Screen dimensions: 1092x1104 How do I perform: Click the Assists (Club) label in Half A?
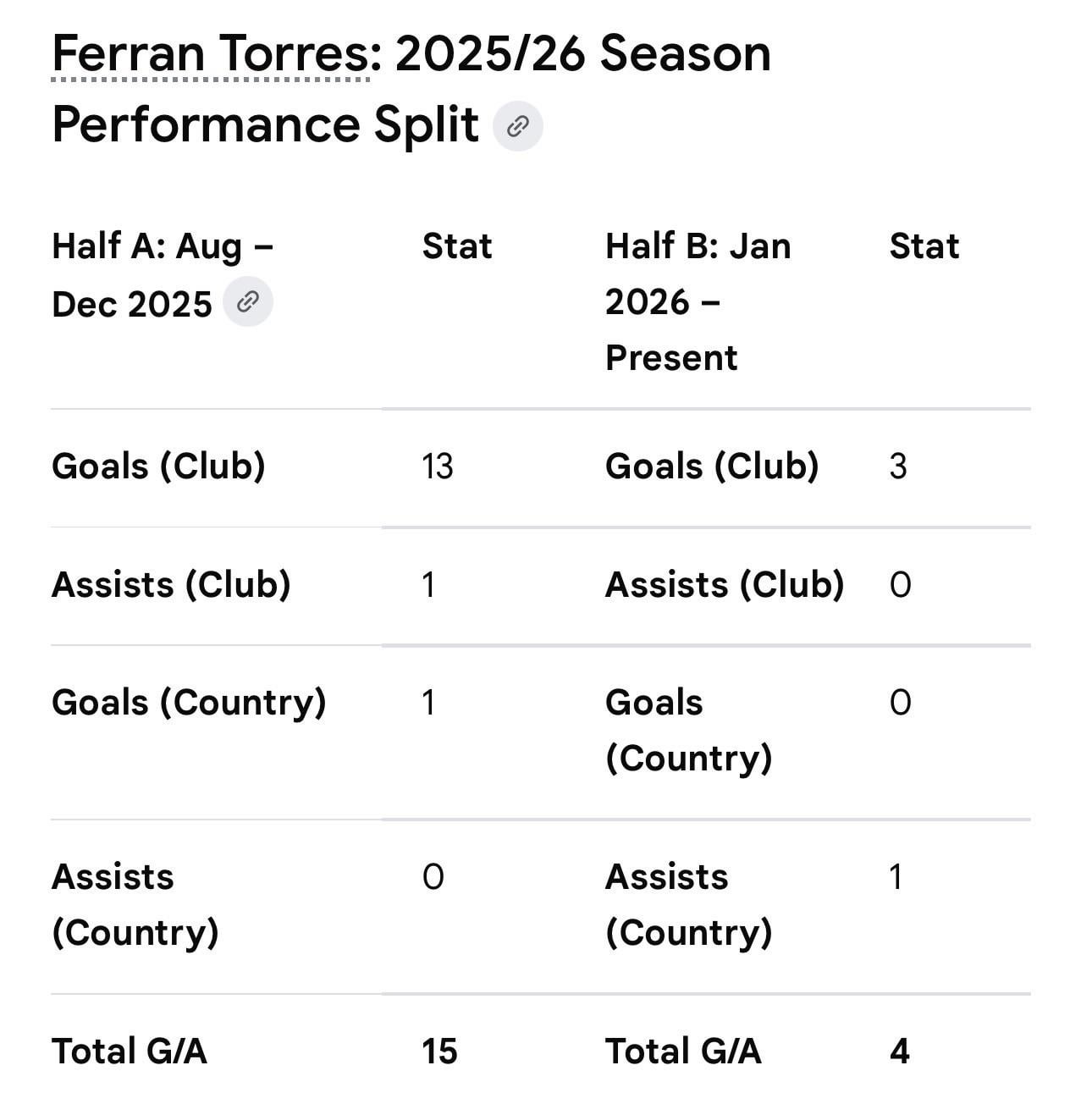point(171,585)
